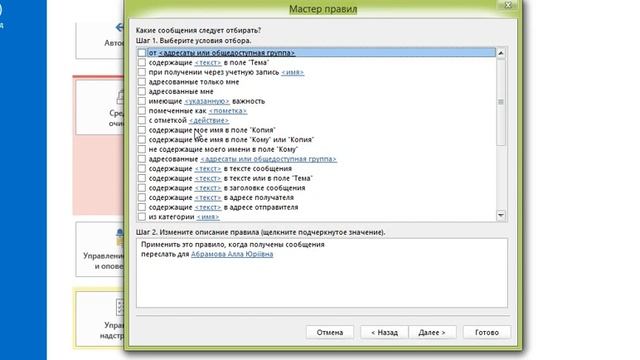640x360 pixels.
Task: Enable 'с отметкой действие' checkbox
Action: tap(142, 120)
